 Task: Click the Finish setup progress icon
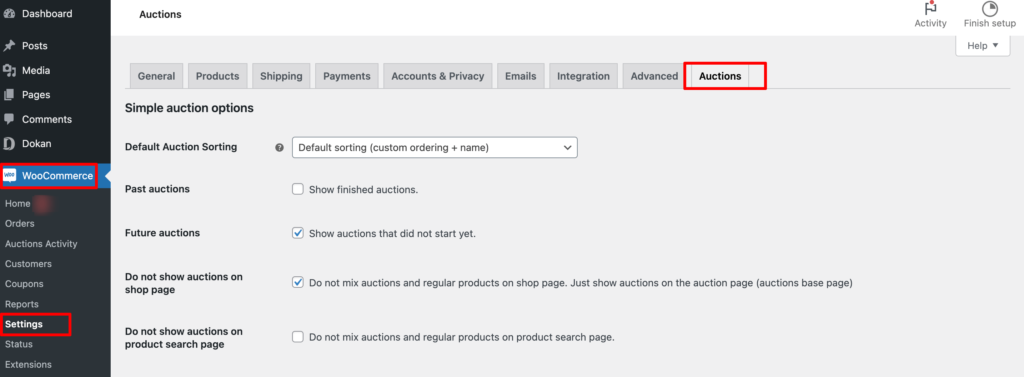click(x=989, y=9)
